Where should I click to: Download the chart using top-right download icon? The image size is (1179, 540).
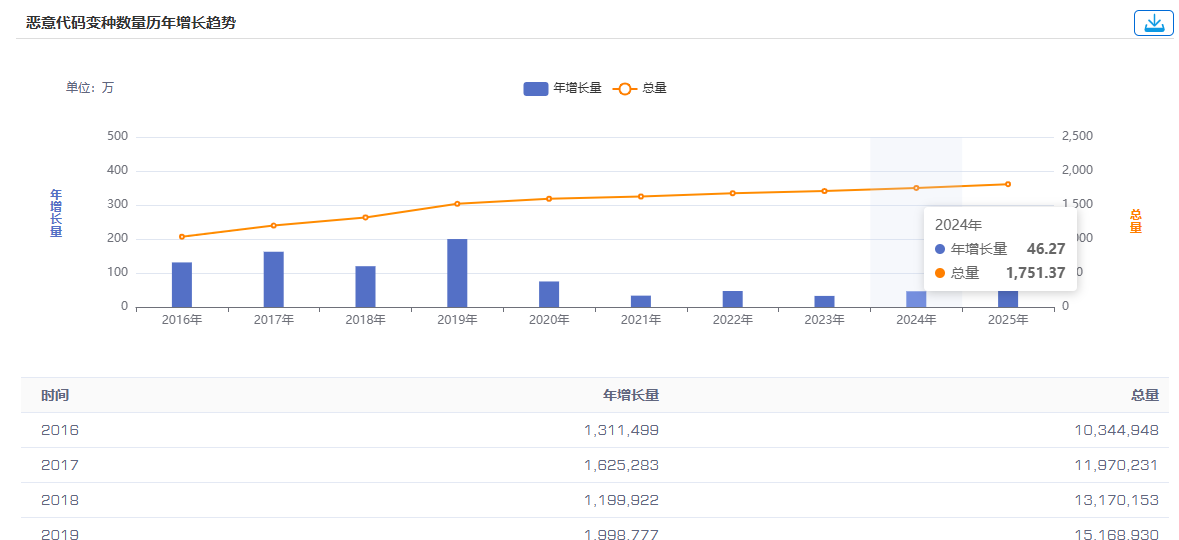[x=1153, y=23]
